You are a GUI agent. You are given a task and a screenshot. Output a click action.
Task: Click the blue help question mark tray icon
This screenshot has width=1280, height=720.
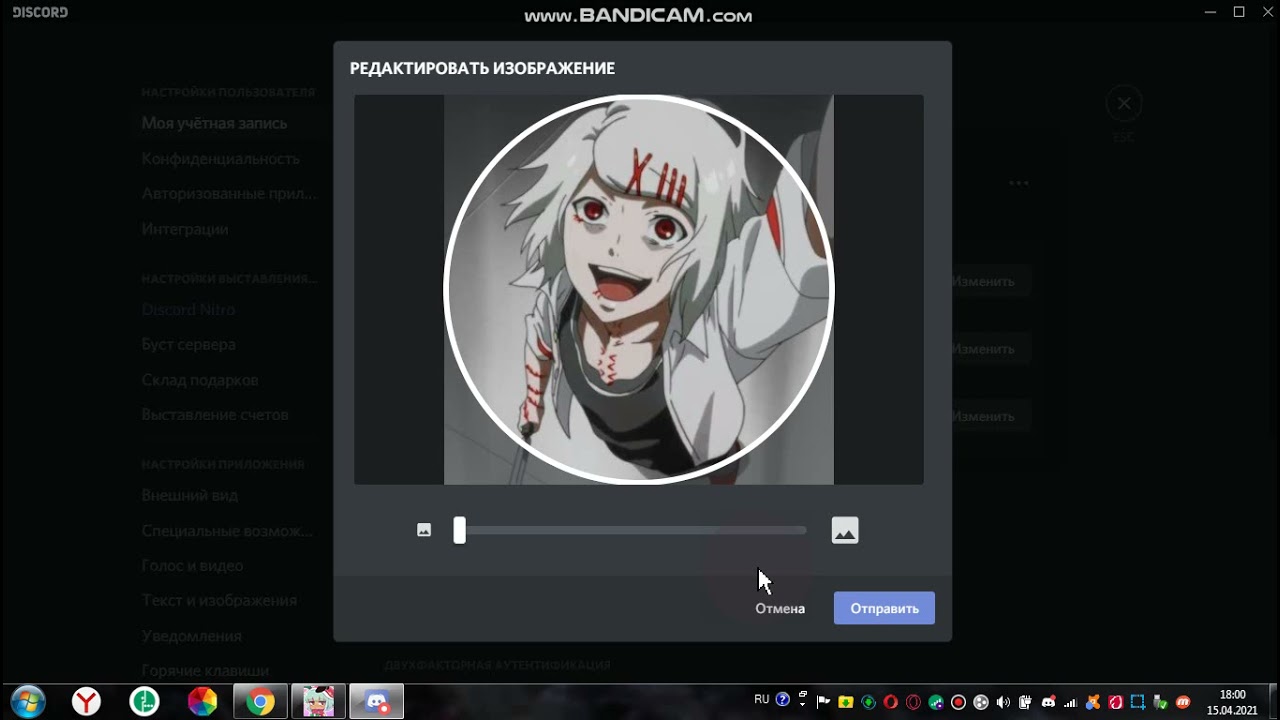[x=782, y=700]
